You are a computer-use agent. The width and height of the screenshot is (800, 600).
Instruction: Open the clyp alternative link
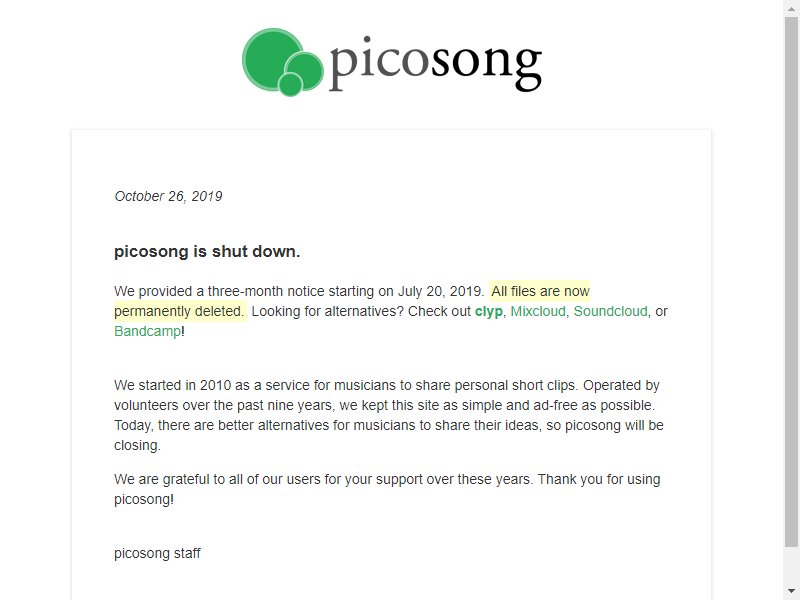(488, 311)
